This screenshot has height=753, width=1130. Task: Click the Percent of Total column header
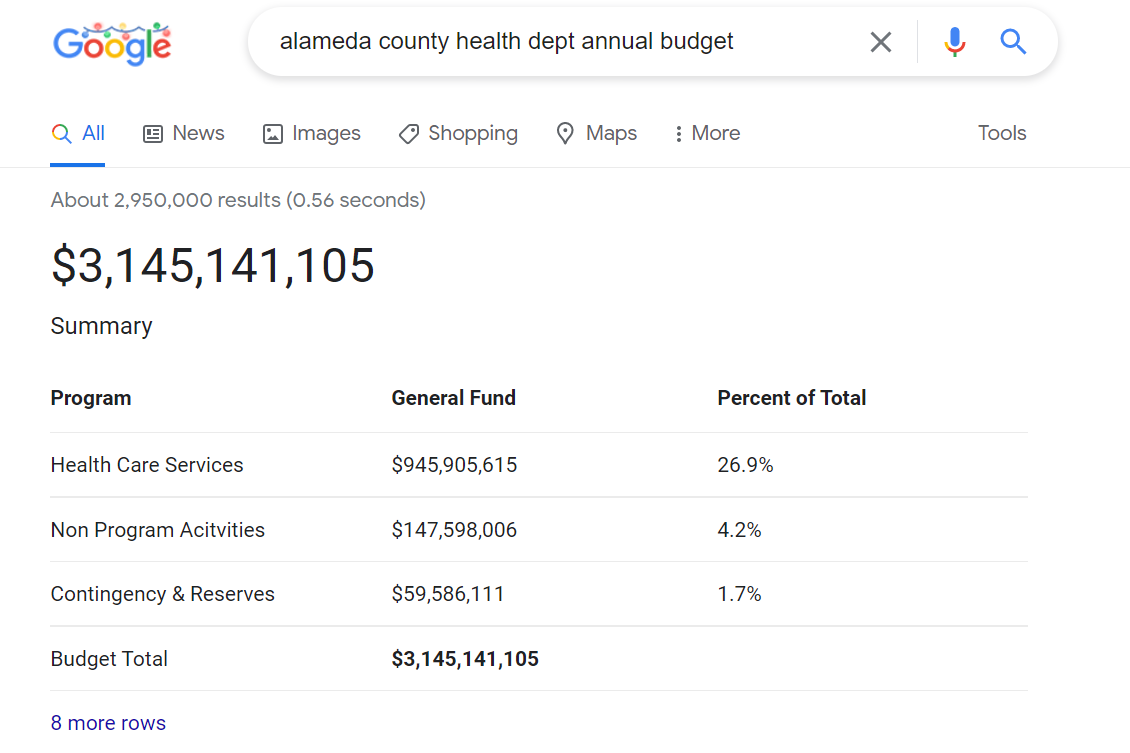pyautogui.click(x=791, y=398)
